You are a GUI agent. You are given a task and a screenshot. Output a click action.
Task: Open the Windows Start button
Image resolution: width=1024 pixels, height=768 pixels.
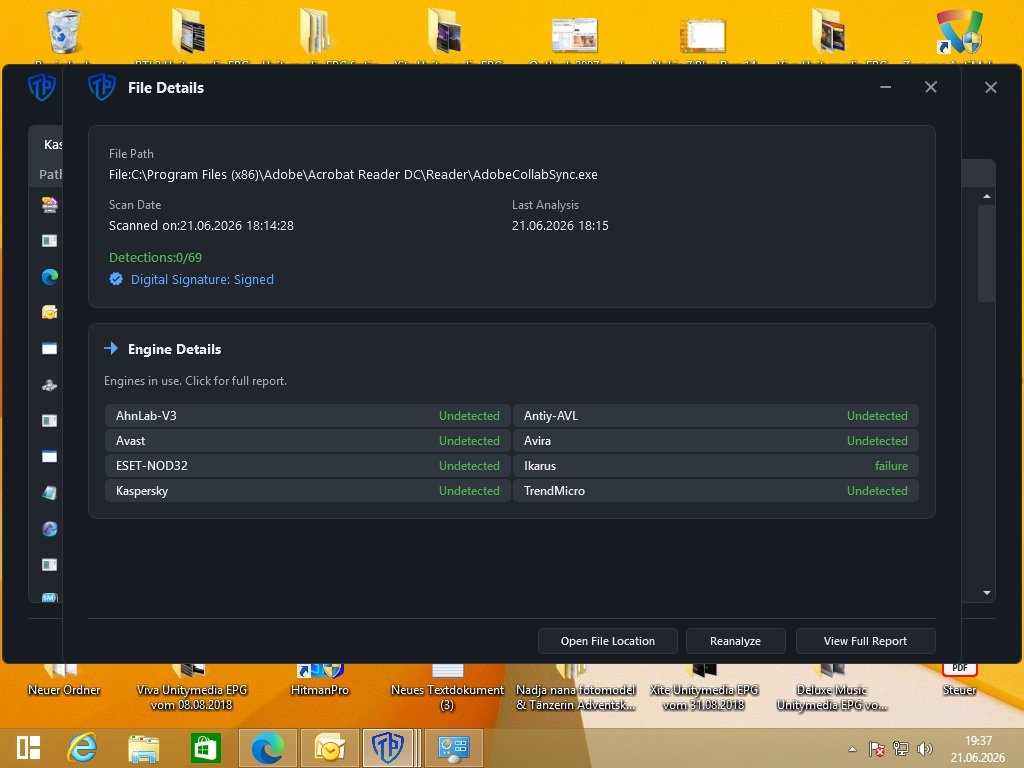point(29,748)
